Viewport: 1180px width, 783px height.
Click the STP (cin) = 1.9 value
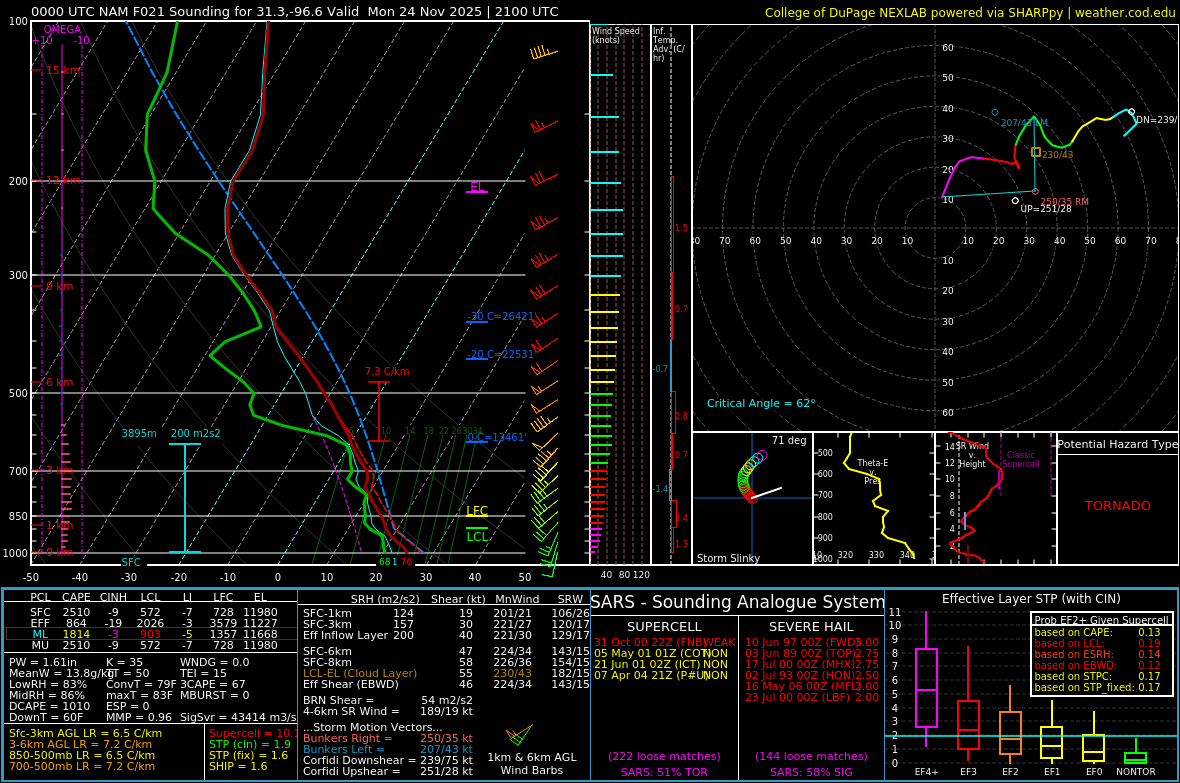[x=250, y=744]
